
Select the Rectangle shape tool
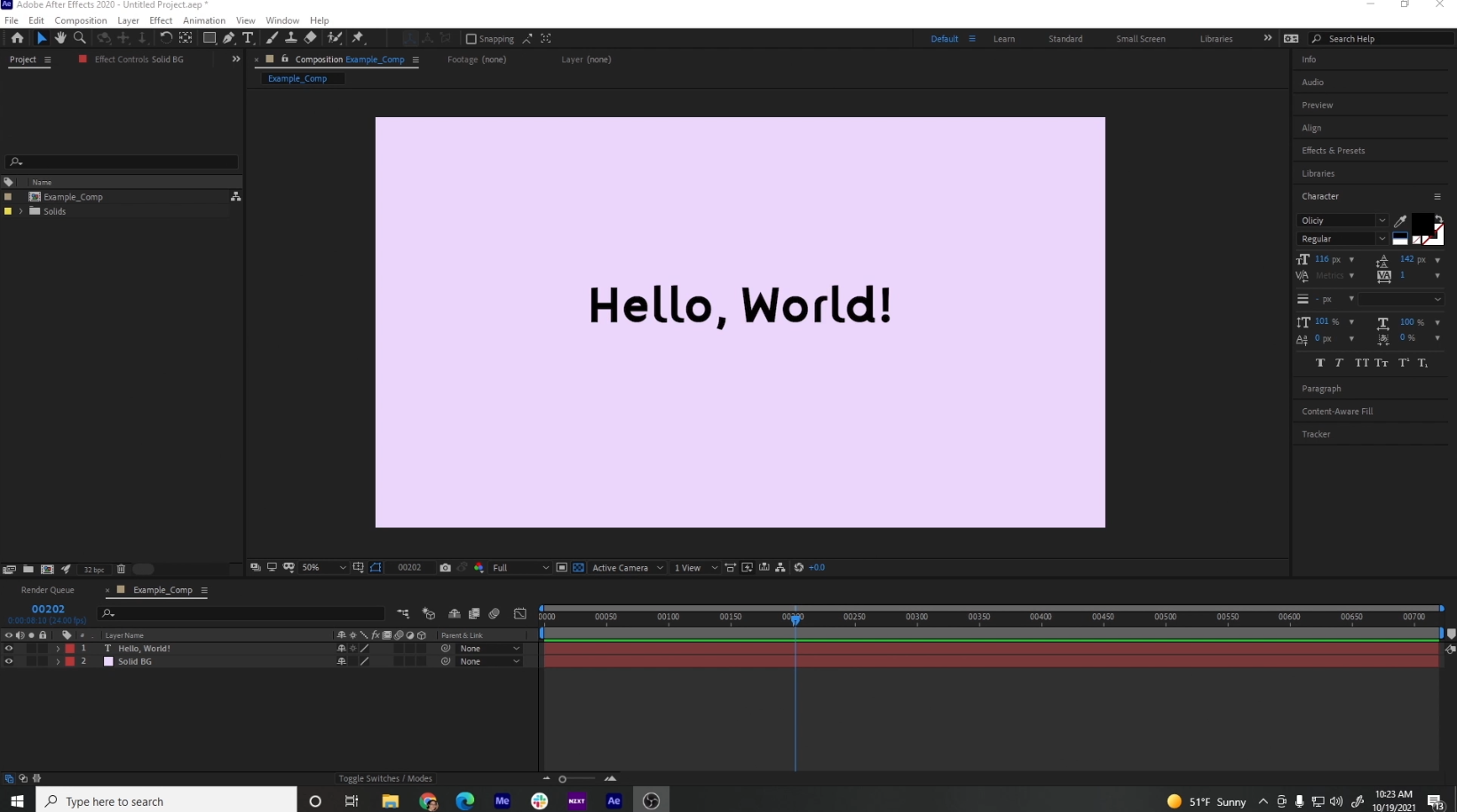[210, 38]
